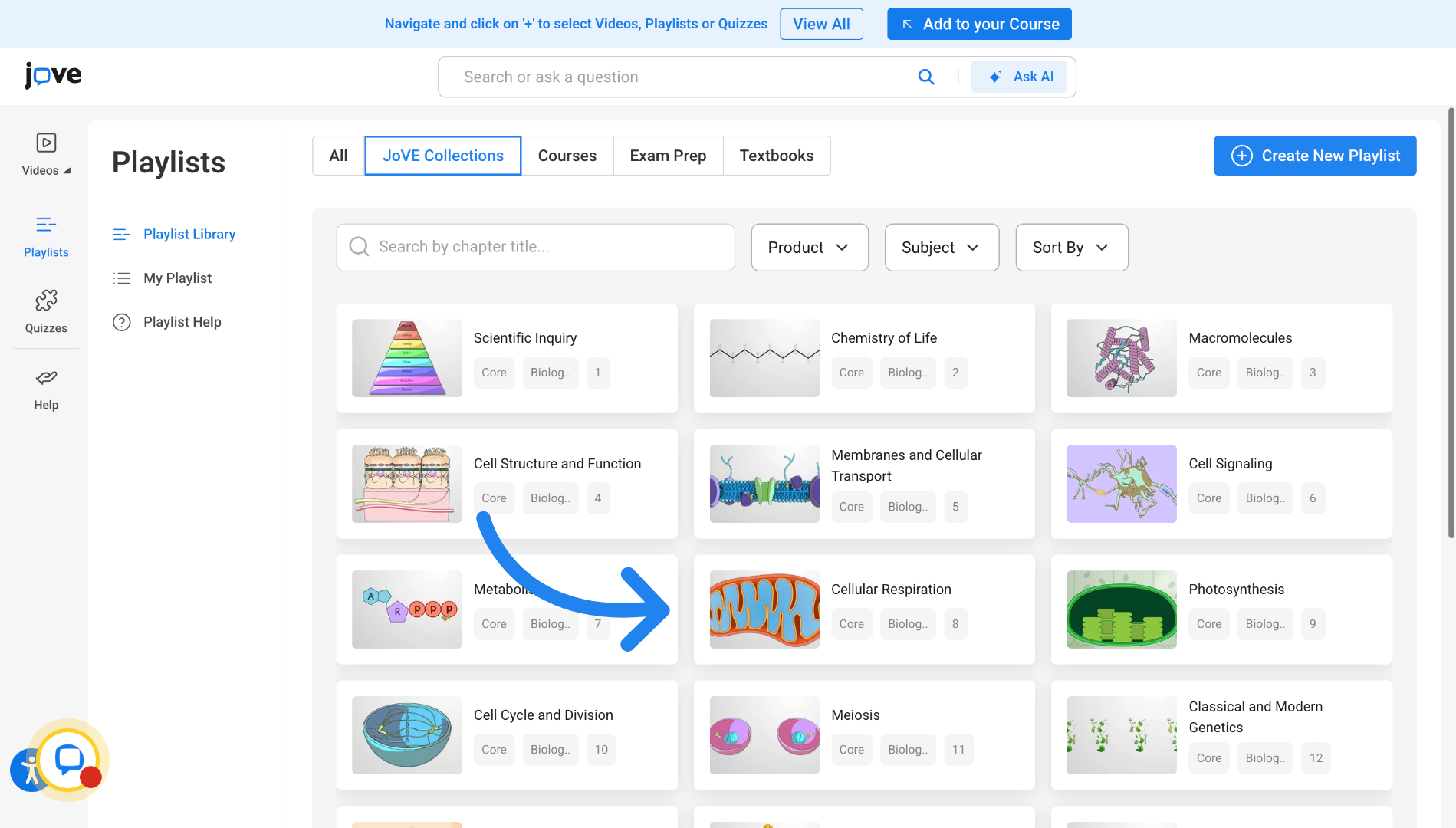Open the Cell Signaling thumbnail
The height and width of the screenshot is (828, 1456).
pyautogui.click(x=1122, y=484)
